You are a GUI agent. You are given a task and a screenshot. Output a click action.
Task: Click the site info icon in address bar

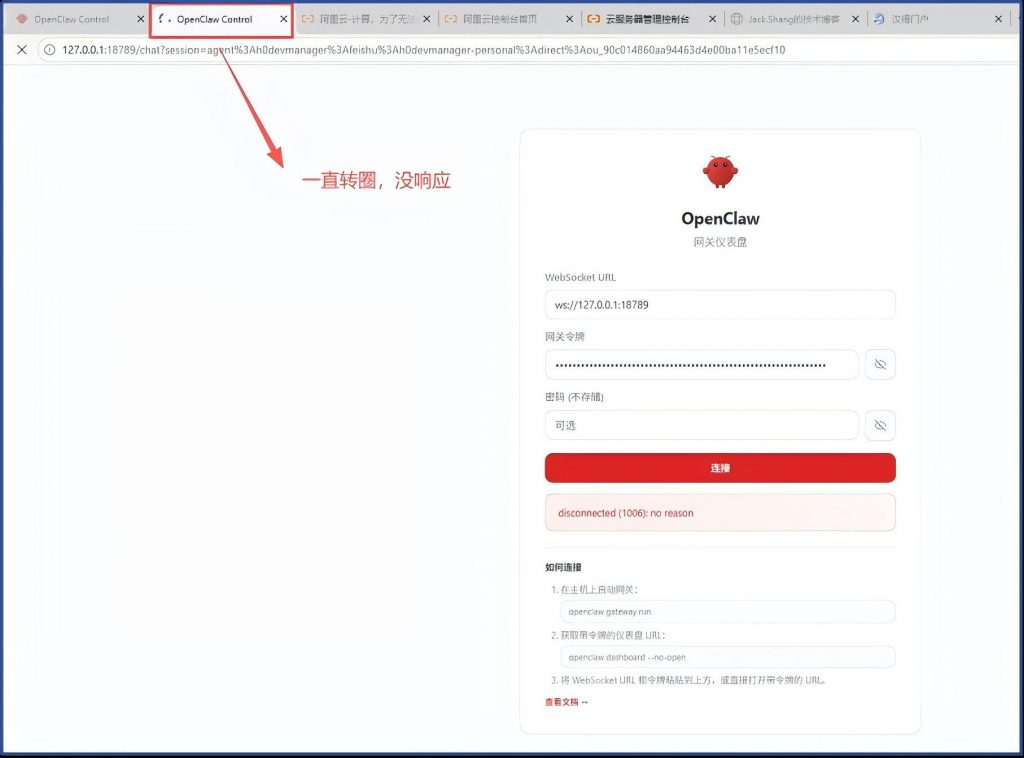pos(49,49)
